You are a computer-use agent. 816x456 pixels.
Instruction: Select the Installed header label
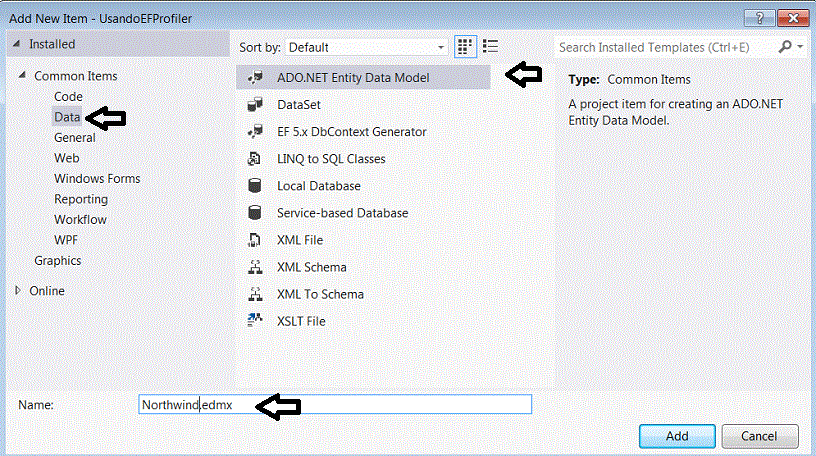coord(52,44)
